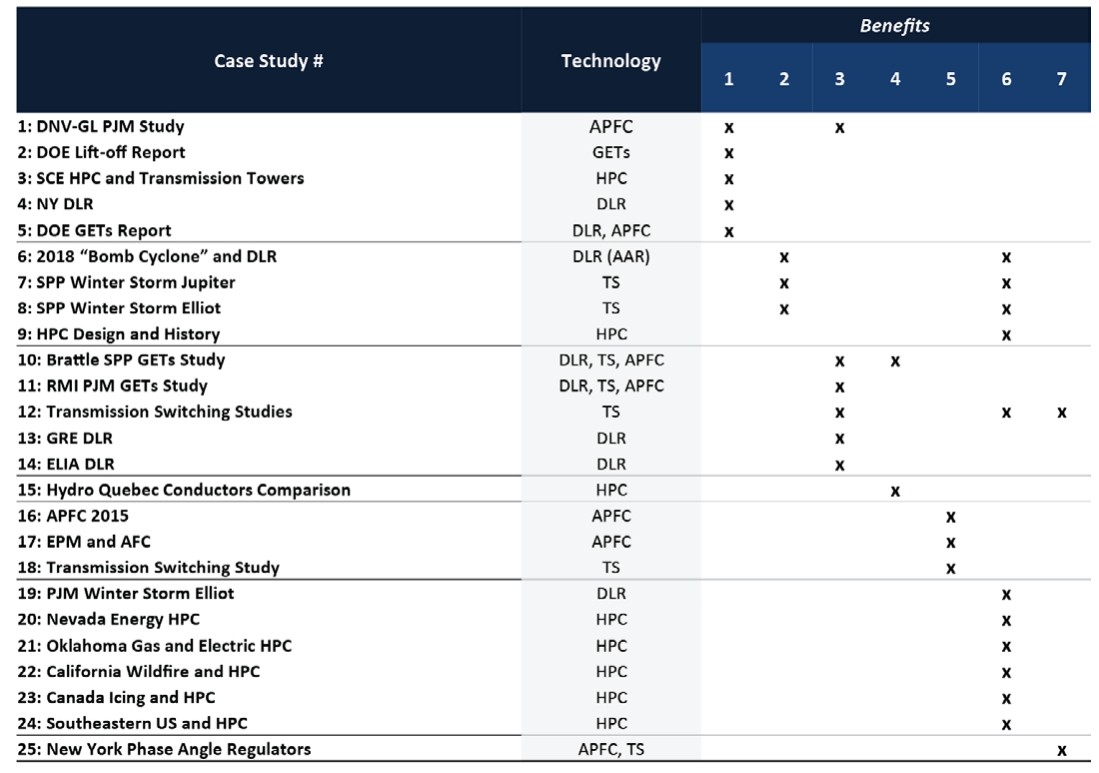Click row '1: DNV-GL PJM Study'

554,127
